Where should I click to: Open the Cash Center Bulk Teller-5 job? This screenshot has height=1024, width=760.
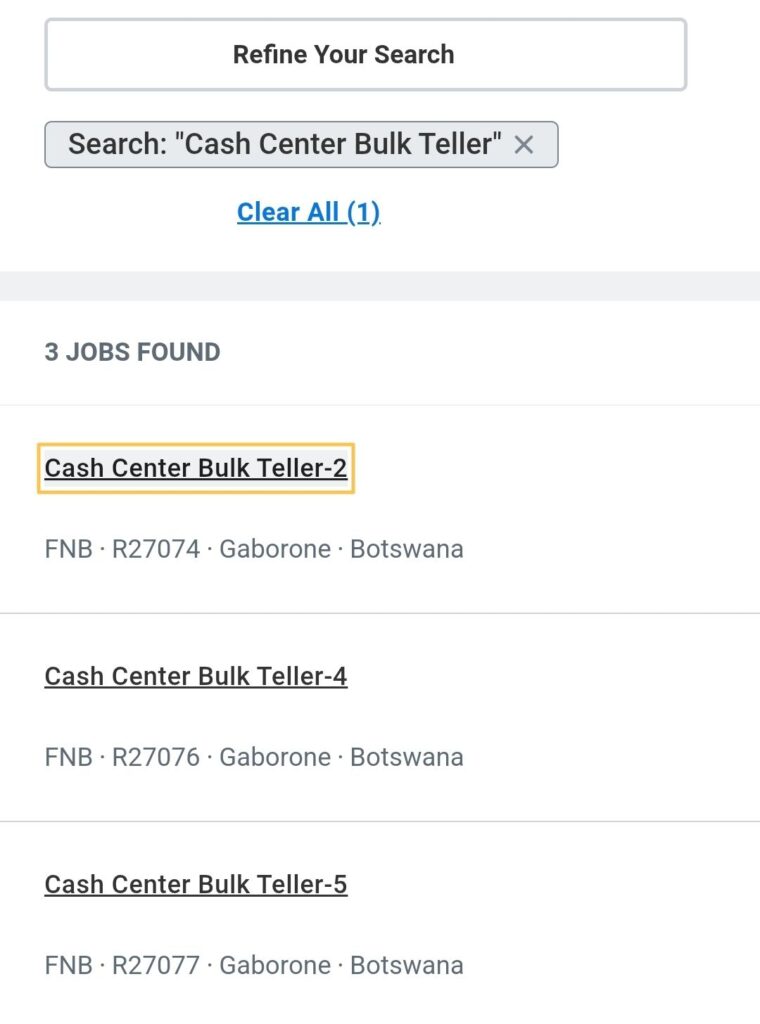point(196,884)
